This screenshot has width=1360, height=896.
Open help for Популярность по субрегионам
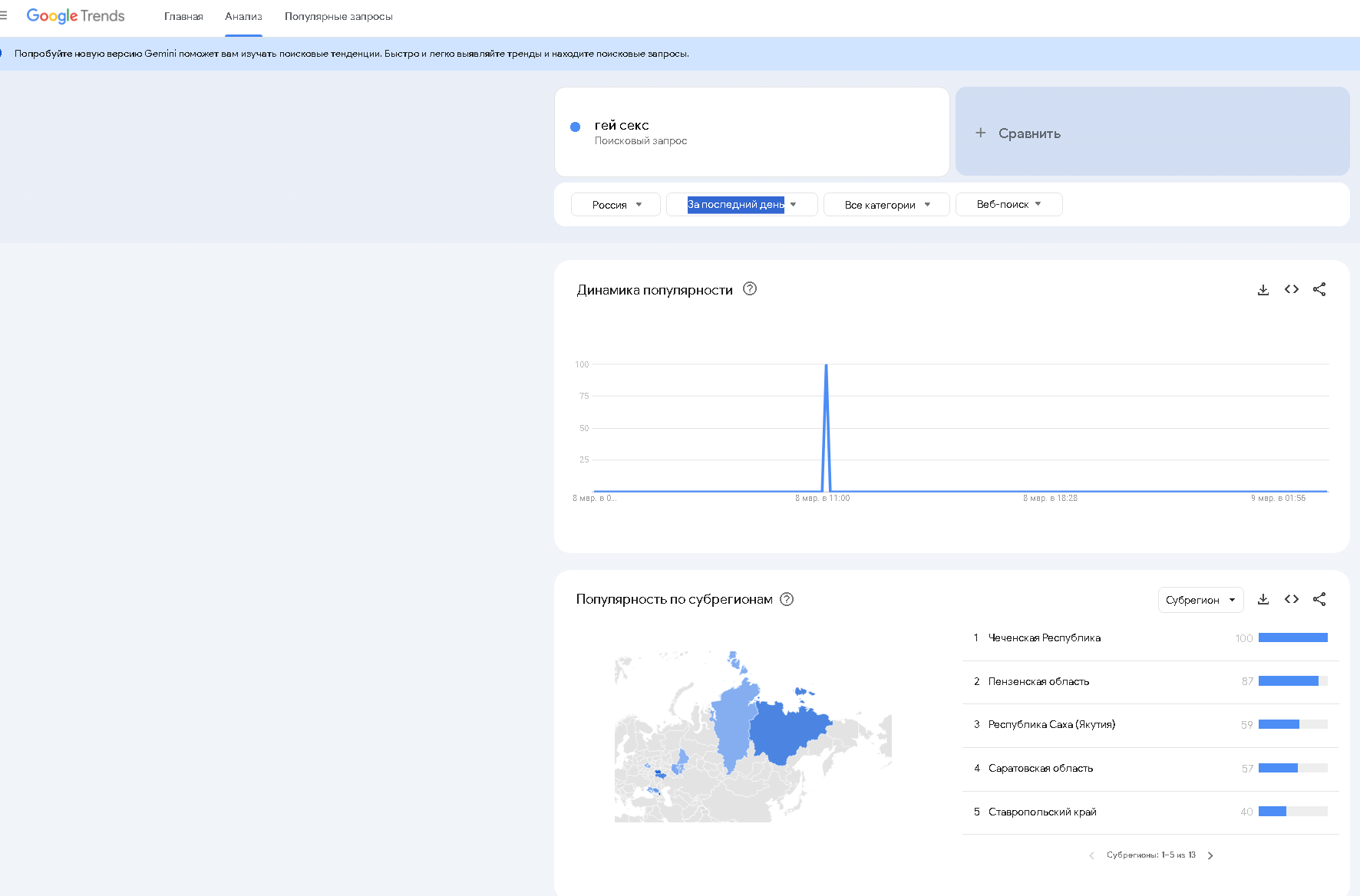[x=787, y=599]
